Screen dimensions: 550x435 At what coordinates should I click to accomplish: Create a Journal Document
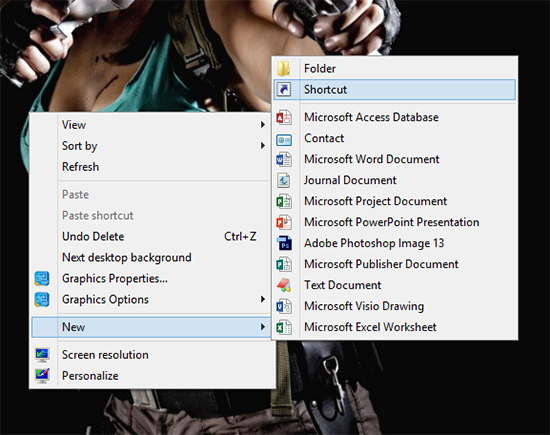pos(395,180)
